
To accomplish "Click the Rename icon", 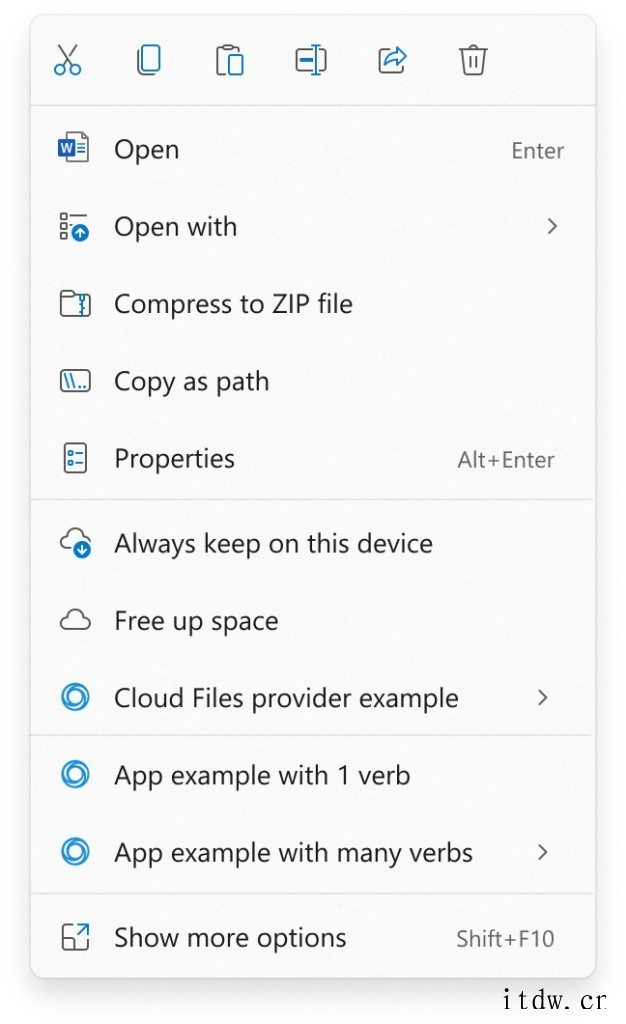I will point(311,60).
